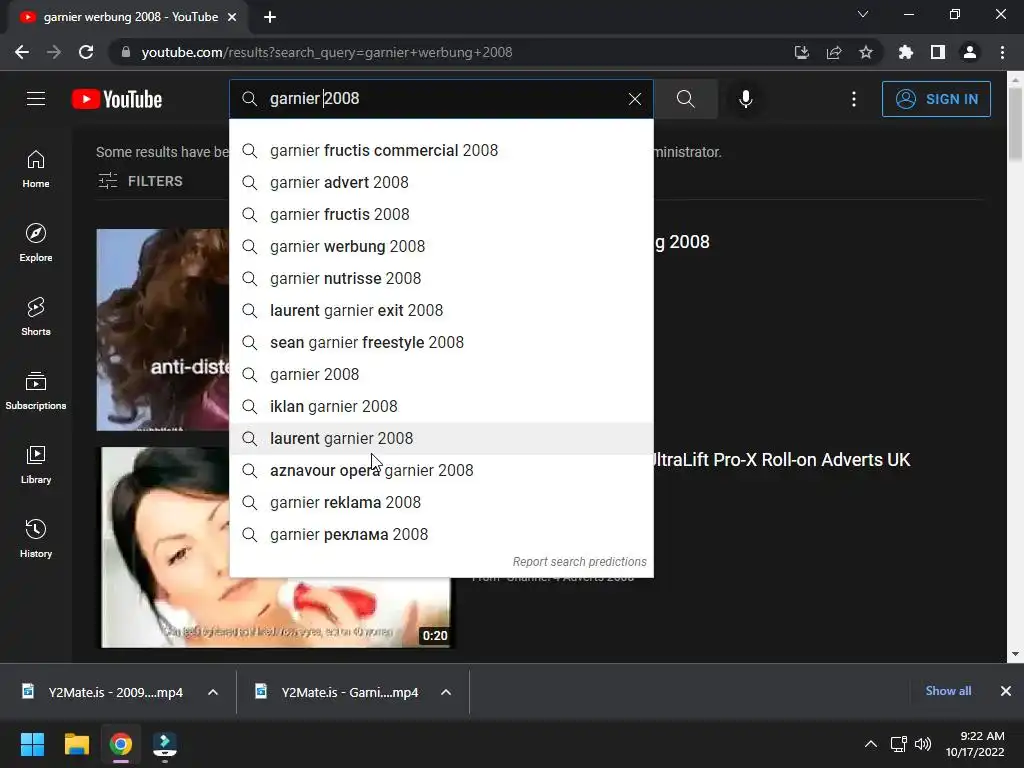The image size is (1024, 768).
Task: Reload the YouTube page
Action: point(86,52)
